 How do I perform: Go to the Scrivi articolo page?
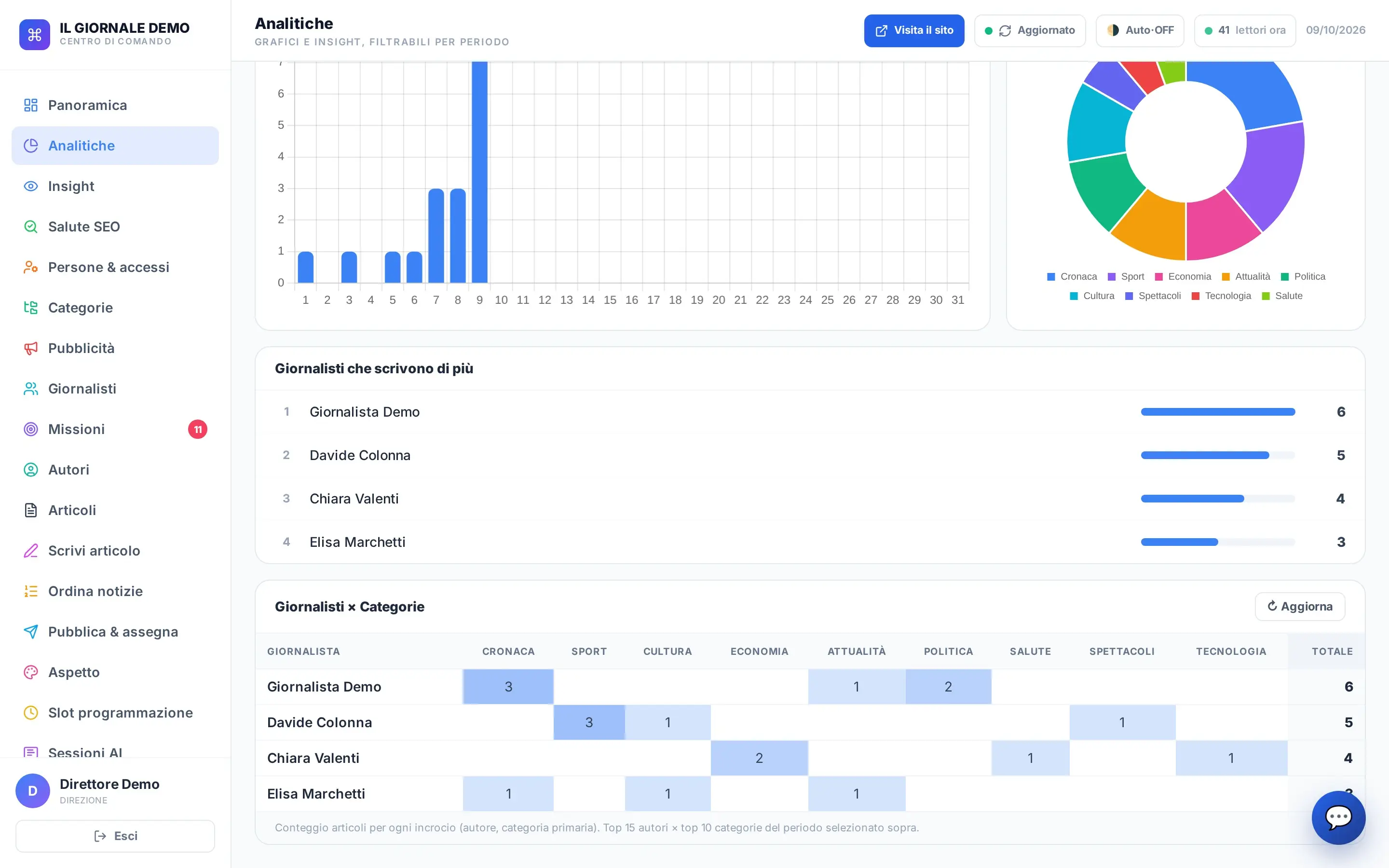click(x=115, y=551)
